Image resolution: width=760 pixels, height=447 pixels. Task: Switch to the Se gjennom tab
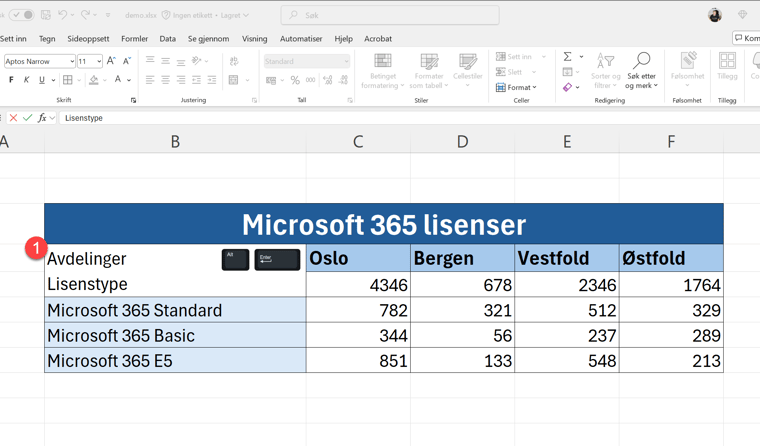click(x=208, y=39)
